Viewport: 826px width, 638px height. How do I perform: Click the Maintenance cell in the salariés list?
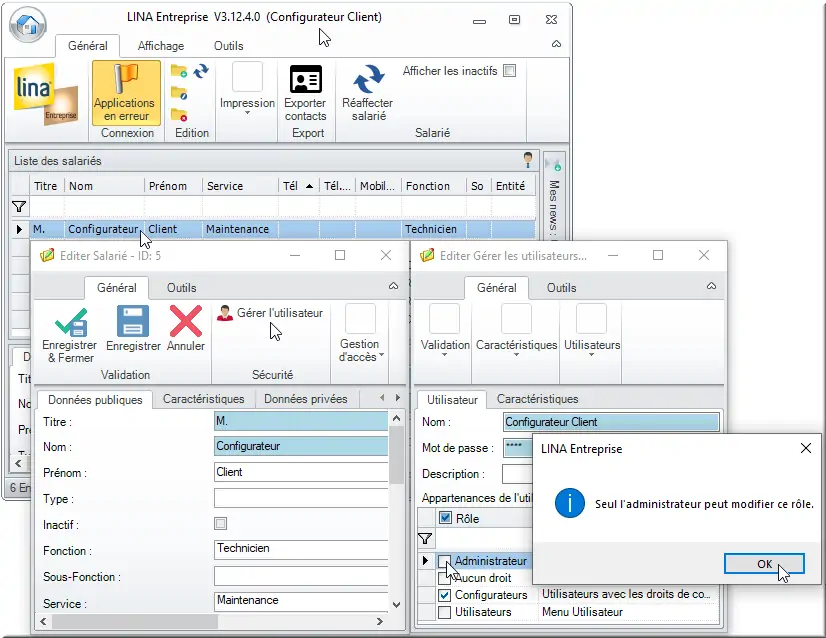tap(240, 229)
